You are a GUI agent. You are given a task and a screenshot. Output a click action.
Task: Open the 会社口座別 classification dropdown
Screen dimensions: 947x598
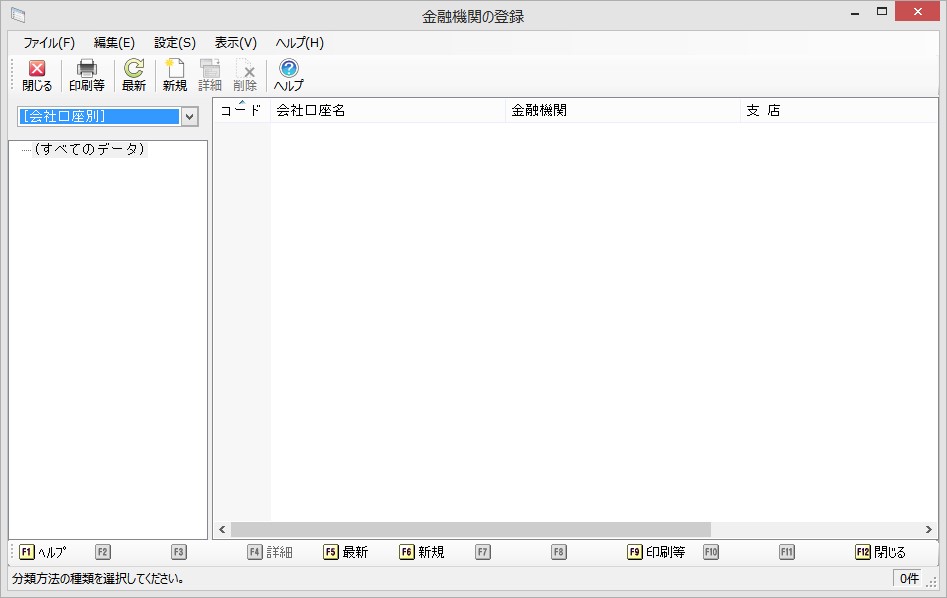(x=190, y=116)
